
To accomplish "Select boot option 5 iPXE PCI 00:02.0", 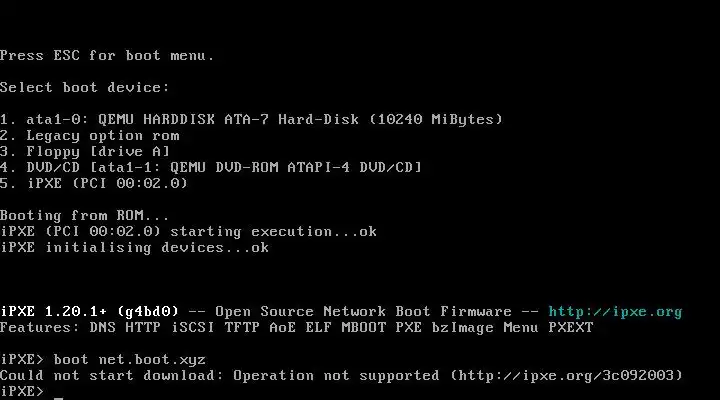I will [94, 183].
